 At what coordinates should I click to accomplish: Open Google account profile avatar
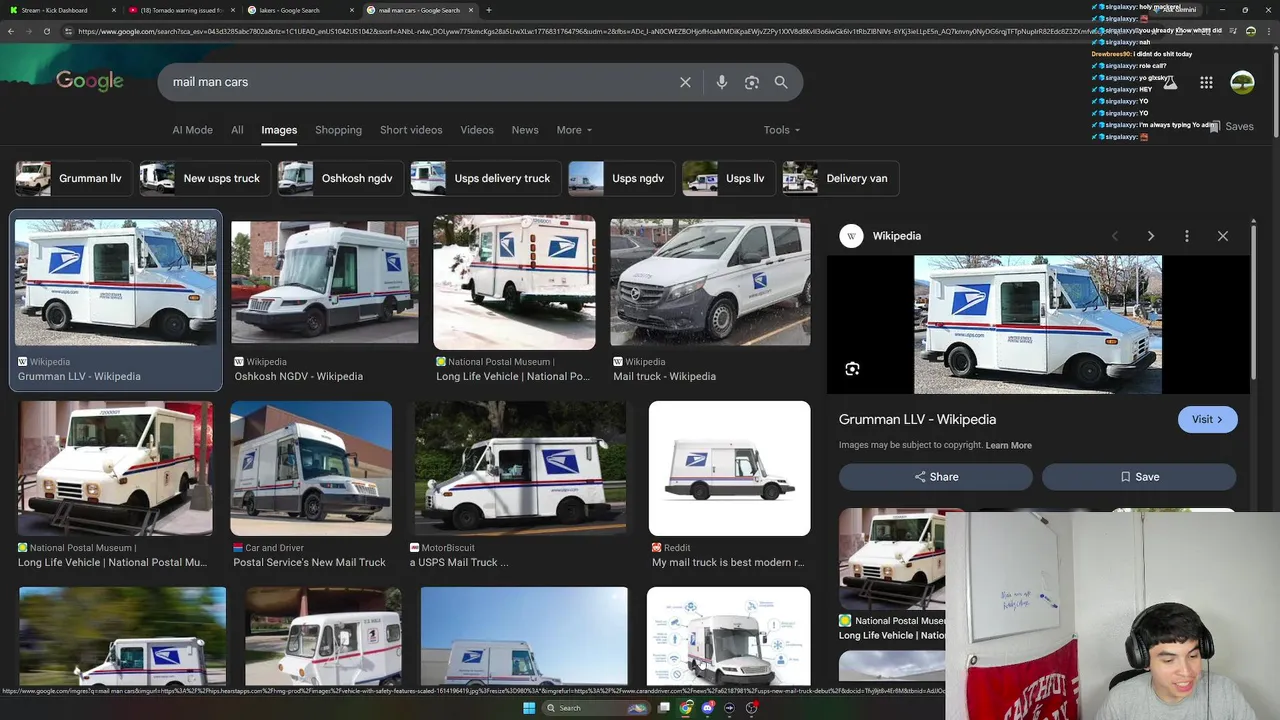point(1242,83)
